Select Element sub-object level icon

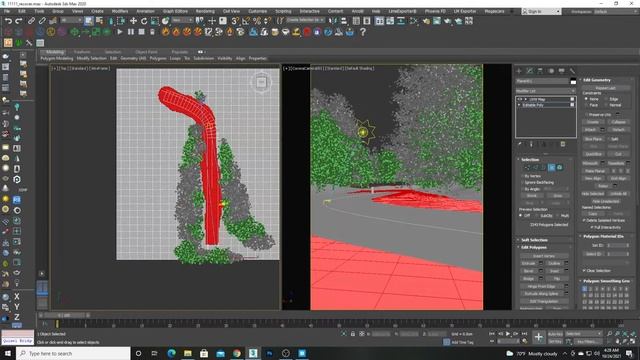560,167
